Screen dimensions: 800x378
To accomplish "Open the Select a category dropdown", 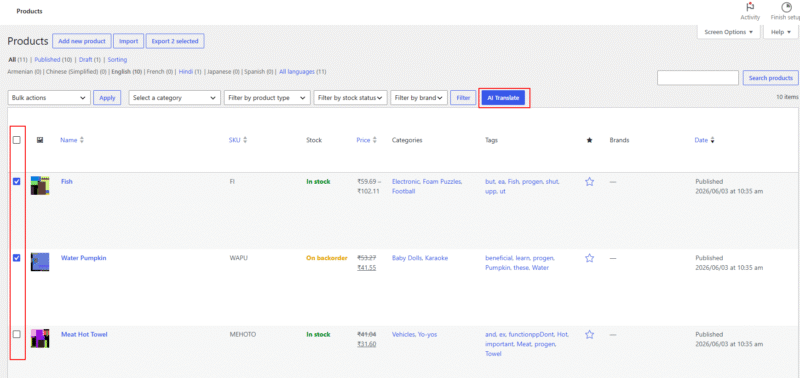I will pos(174,98).
